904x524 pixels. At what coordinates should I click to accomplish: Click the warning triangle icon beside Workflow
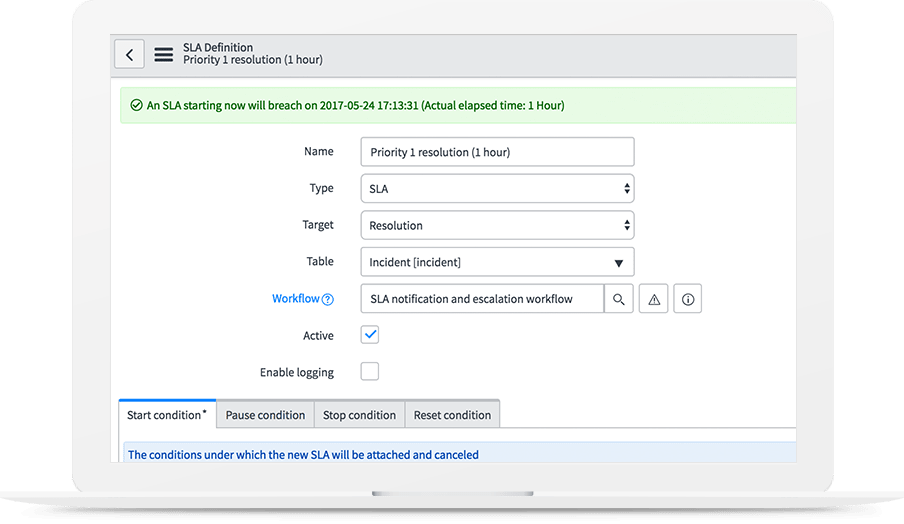[x=653, y=299]
